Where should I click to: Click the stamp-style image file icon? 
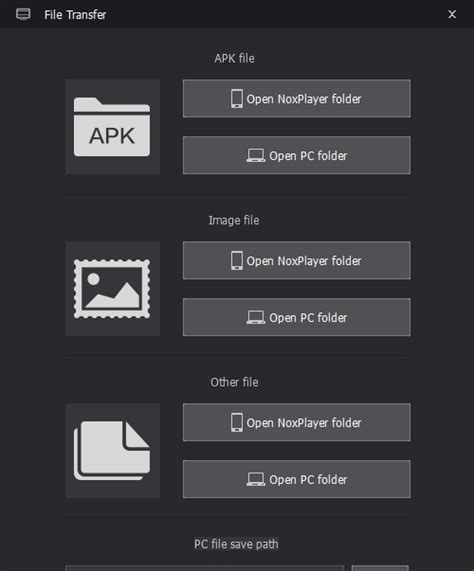[x=112, y=288]
